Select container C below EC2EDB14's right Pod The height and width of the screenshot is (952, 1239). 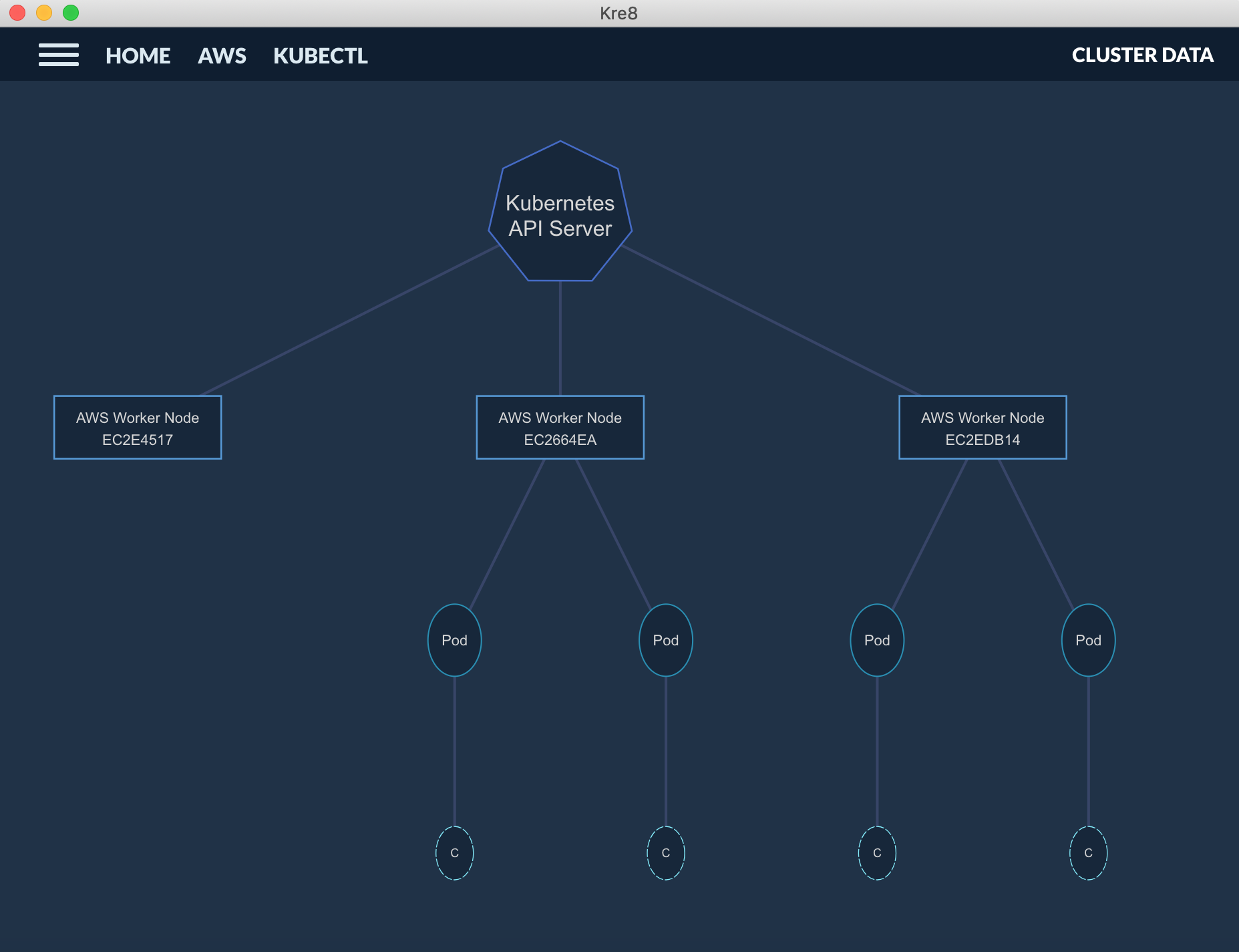(1089, 853)
